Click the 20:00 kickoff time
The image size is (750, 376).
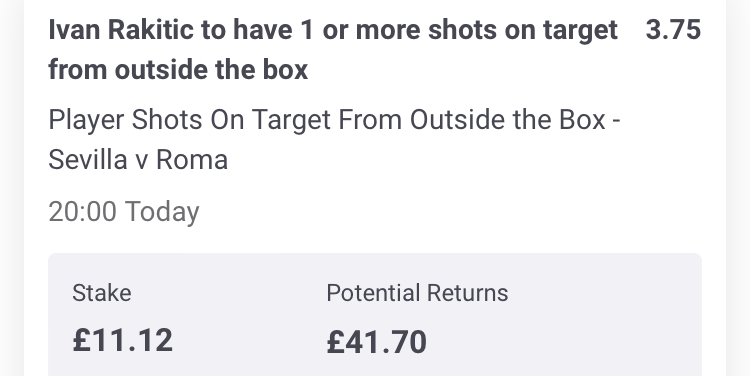coord(82,211)
